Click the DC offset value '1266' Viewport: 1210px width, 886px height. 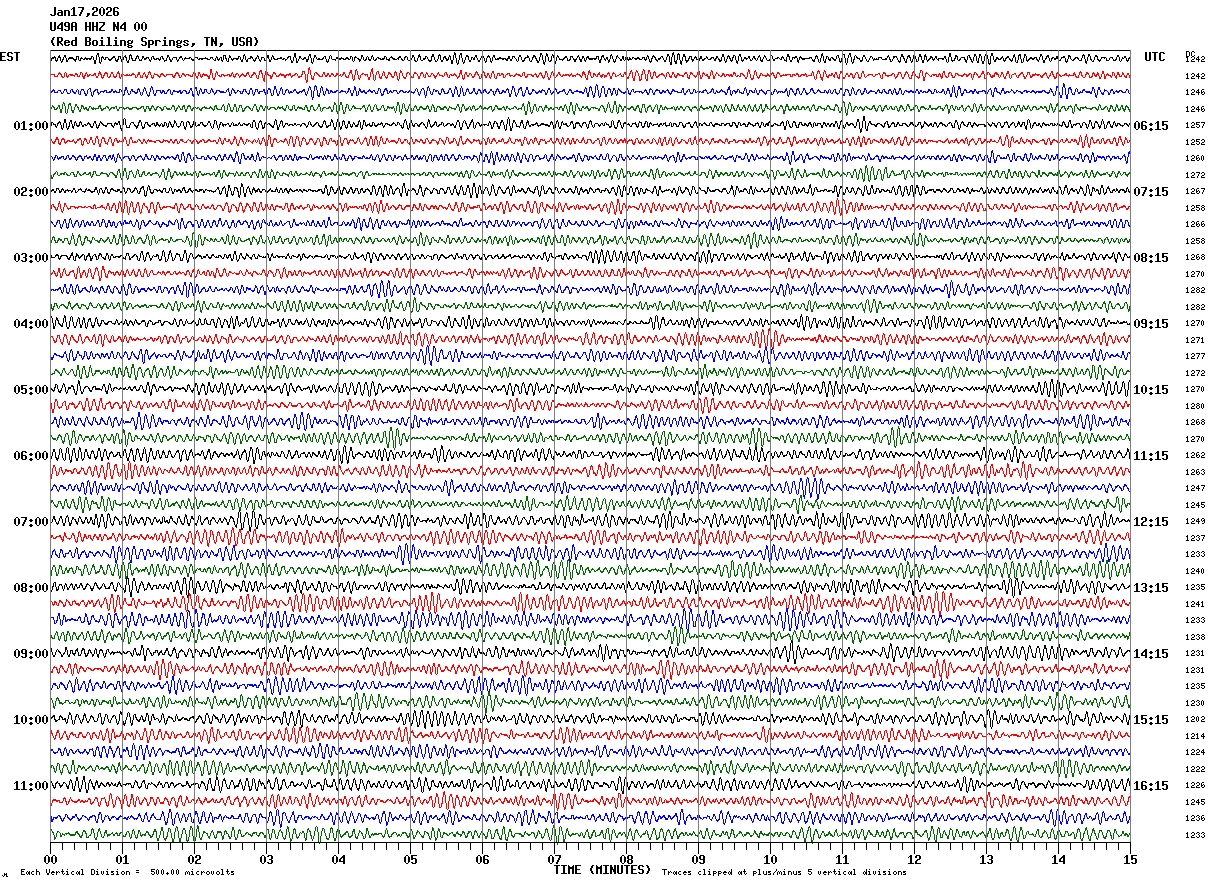coord(1195,225)
